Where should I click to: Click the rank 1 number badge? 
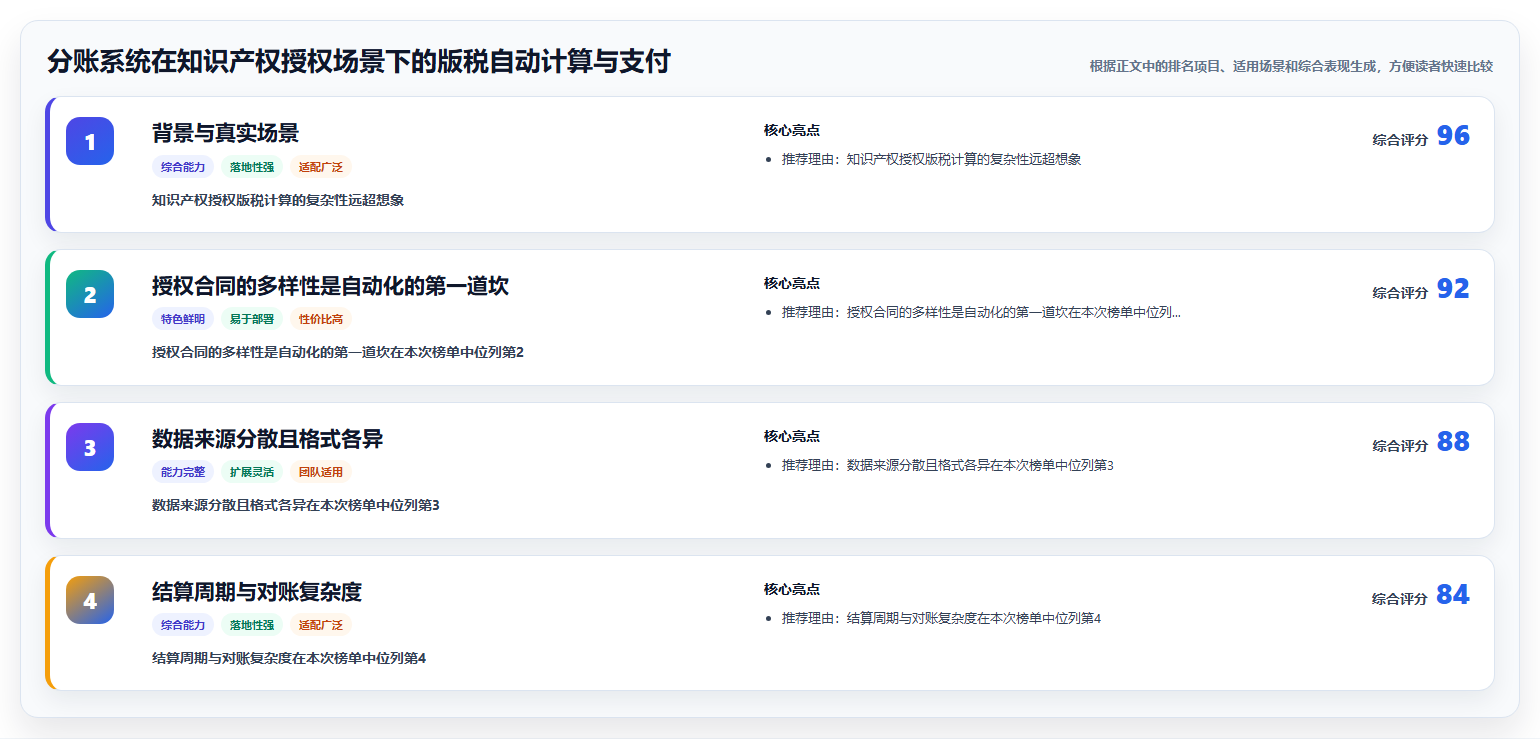[x=90, y=141]
